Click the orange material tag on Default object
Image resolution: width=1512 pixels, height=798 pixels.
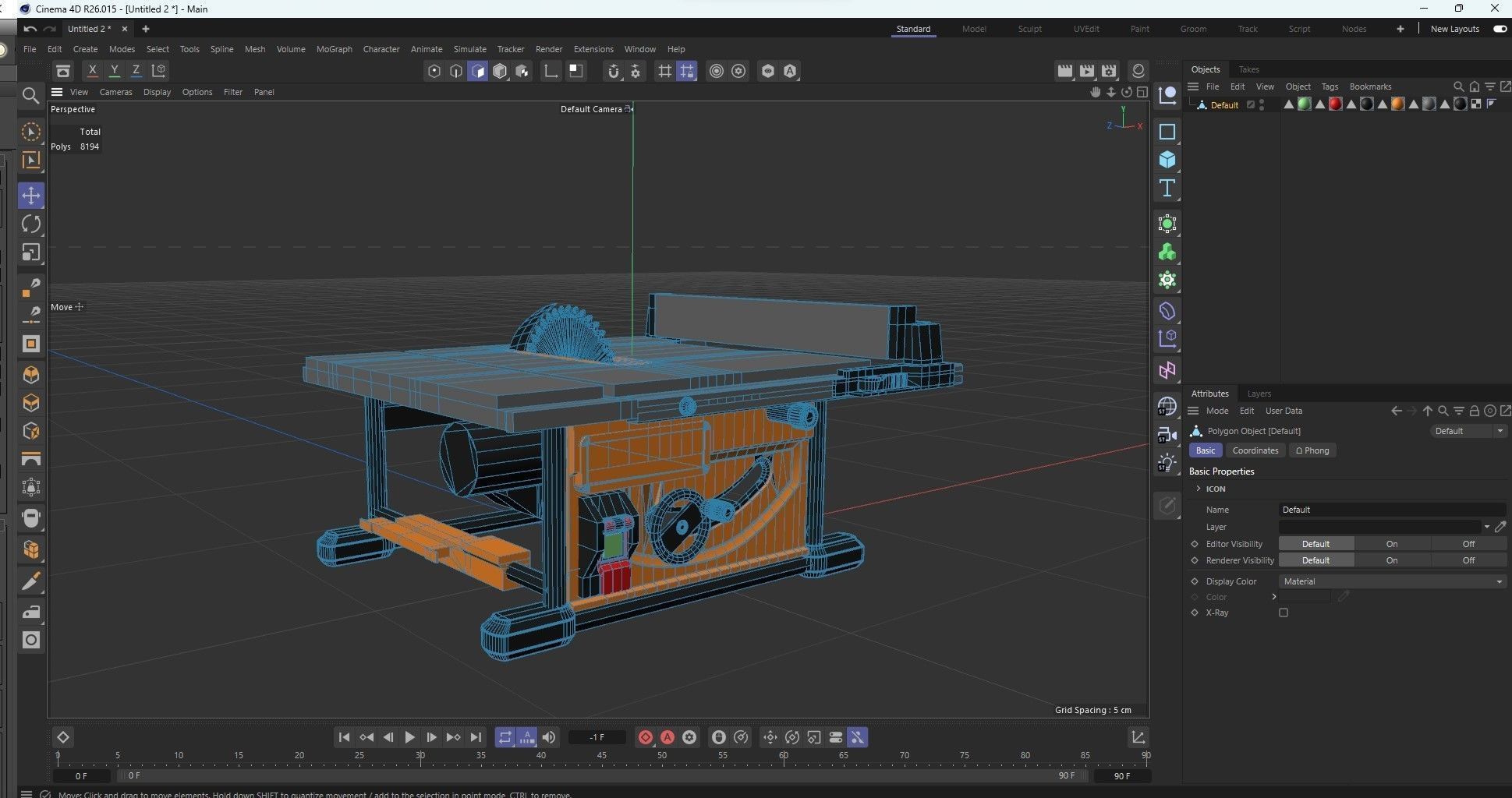coord(1397,104)
